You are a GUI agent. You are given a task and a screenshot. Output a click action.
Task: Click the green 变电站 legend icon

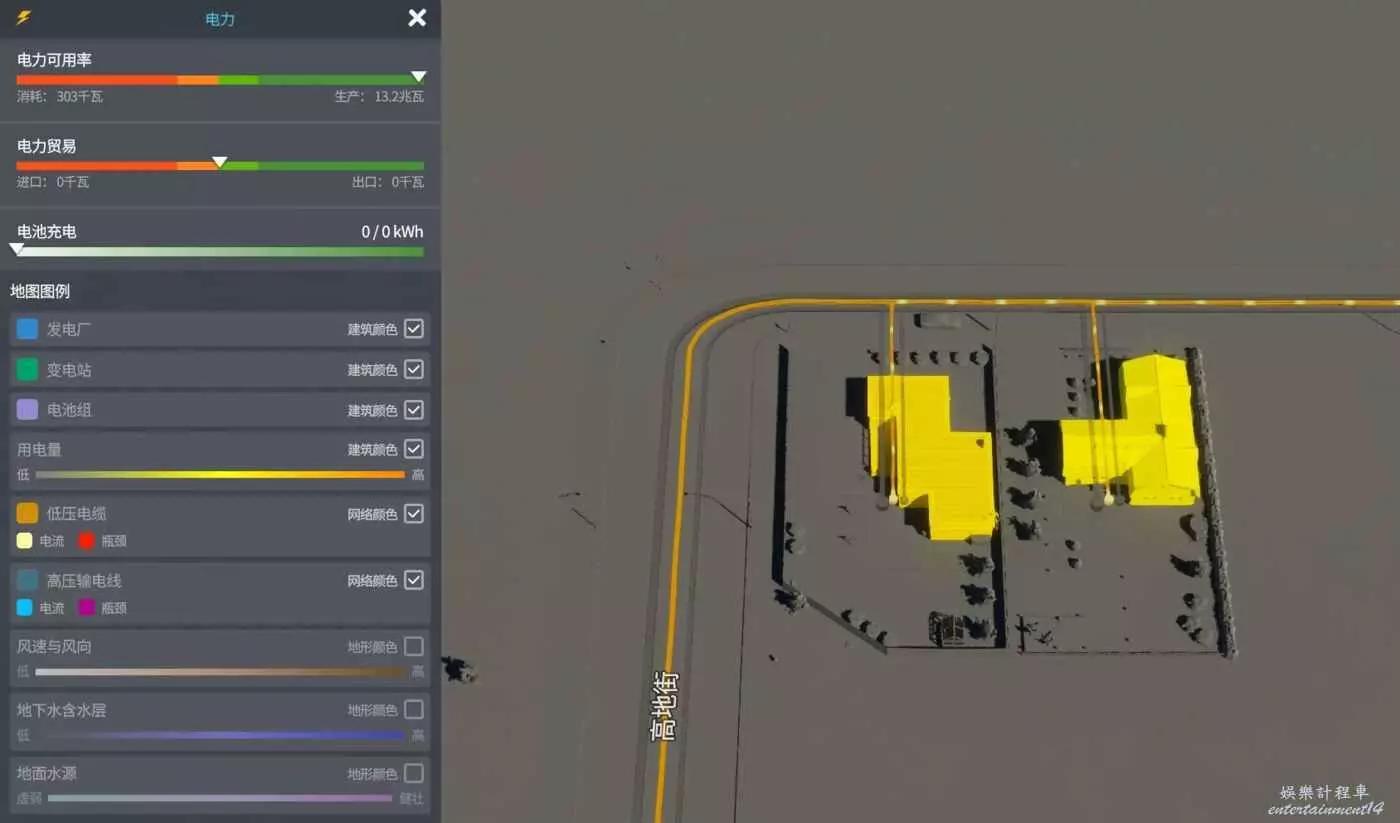pos(28,370)
